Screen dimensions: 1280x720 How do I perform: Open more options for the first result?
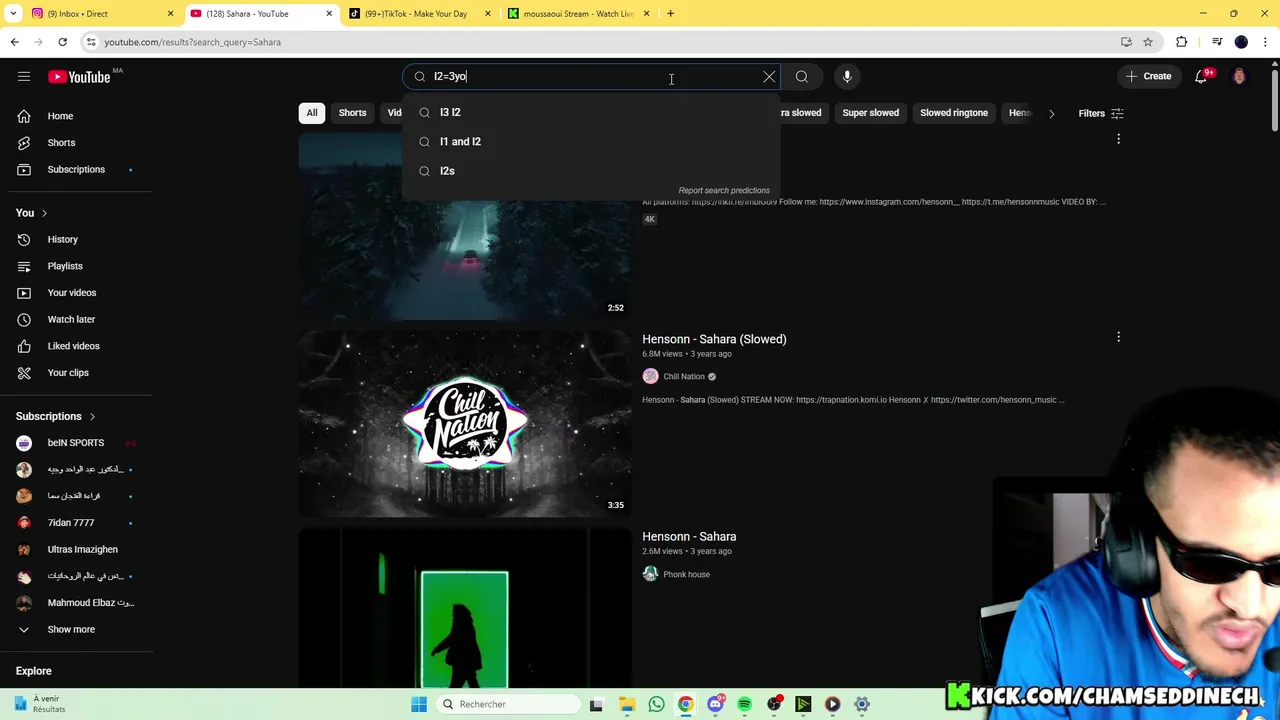1118,140
